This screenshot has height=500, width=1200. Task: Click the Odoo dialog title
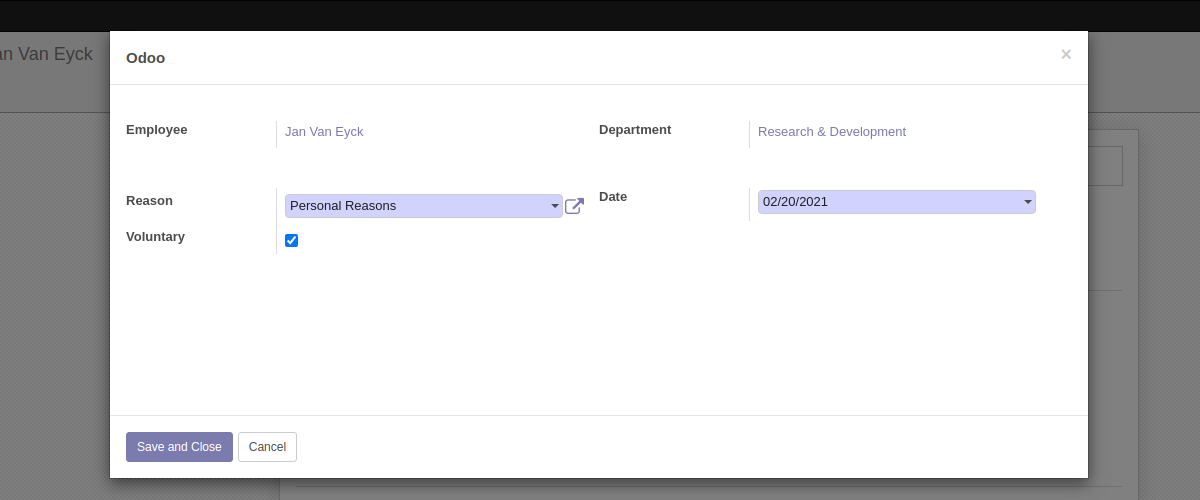[x=145, y=58]
